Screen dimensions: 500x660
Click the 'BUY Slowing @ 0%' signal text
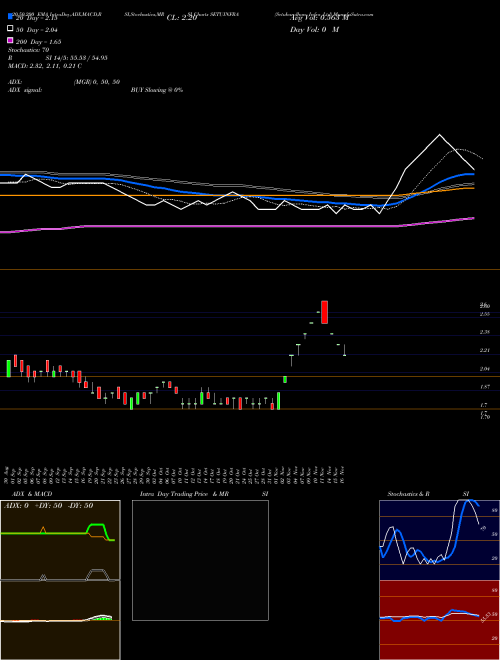[x=157, y=90]
